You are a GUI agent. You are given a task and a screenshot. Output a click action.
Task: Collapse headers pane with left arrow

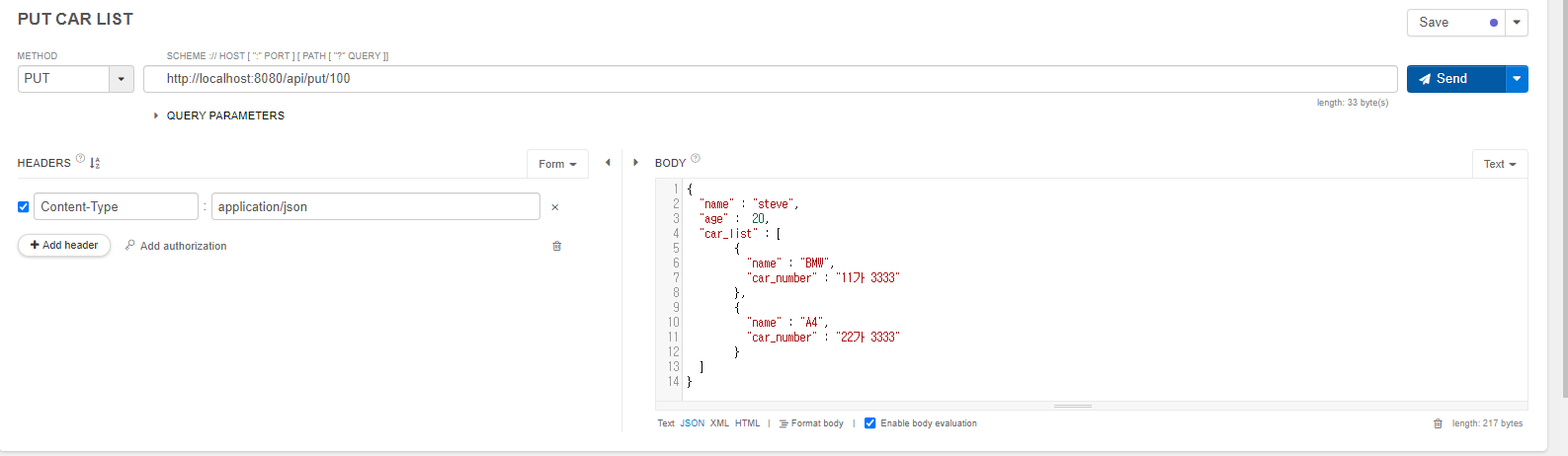(x=608, y=163)
